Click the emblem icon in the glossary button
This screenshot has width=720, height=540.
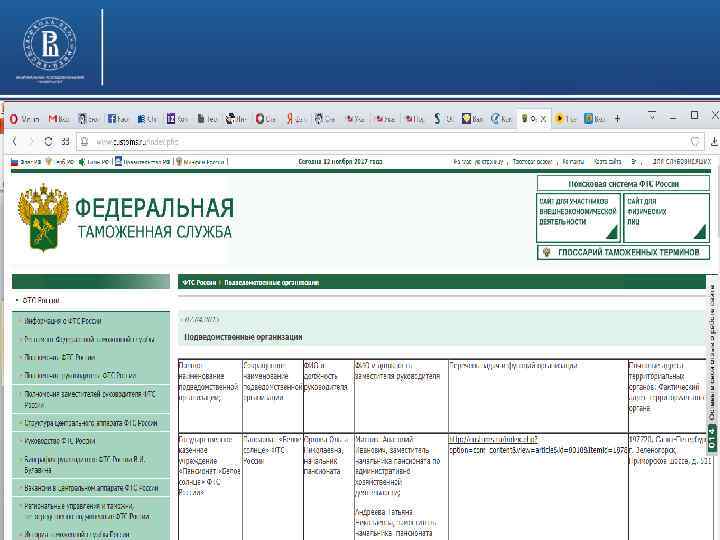coord(546,252)
